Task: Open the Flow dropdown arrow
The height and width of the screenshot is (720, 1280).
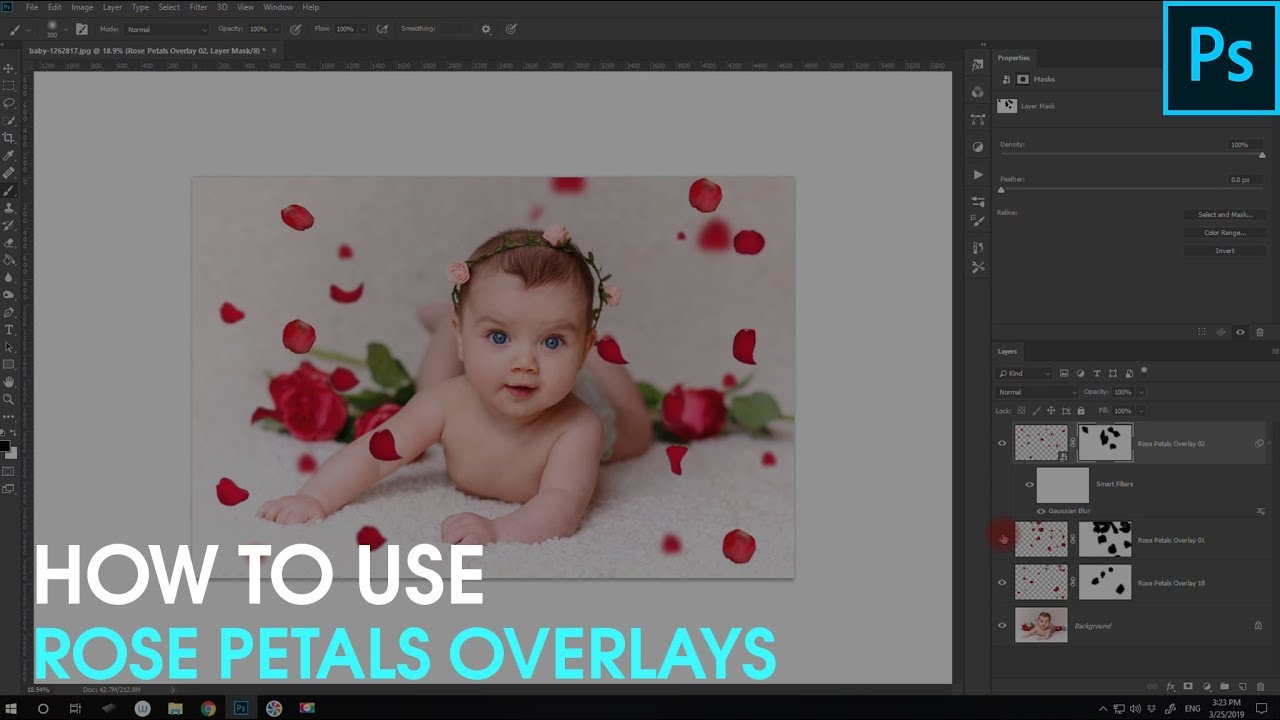Action: (364, 29)
